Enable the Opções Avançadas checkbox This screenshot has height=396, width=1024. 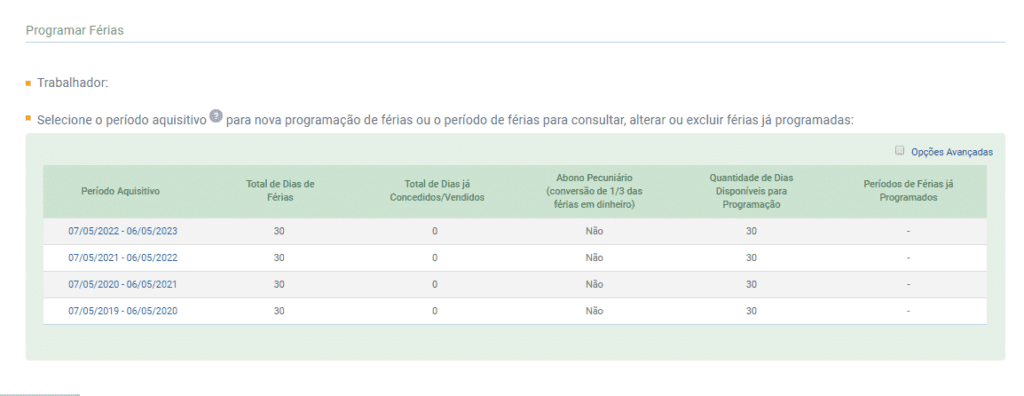click(x=899, y=151)
